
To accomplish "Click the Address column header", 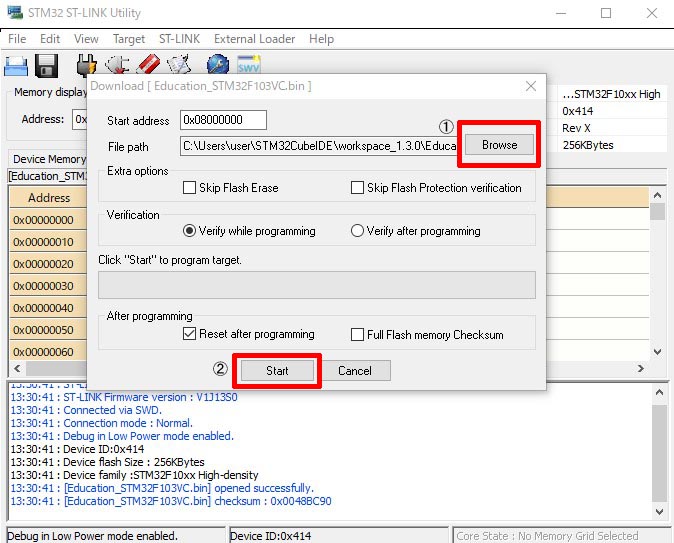I will pos(49,198).
